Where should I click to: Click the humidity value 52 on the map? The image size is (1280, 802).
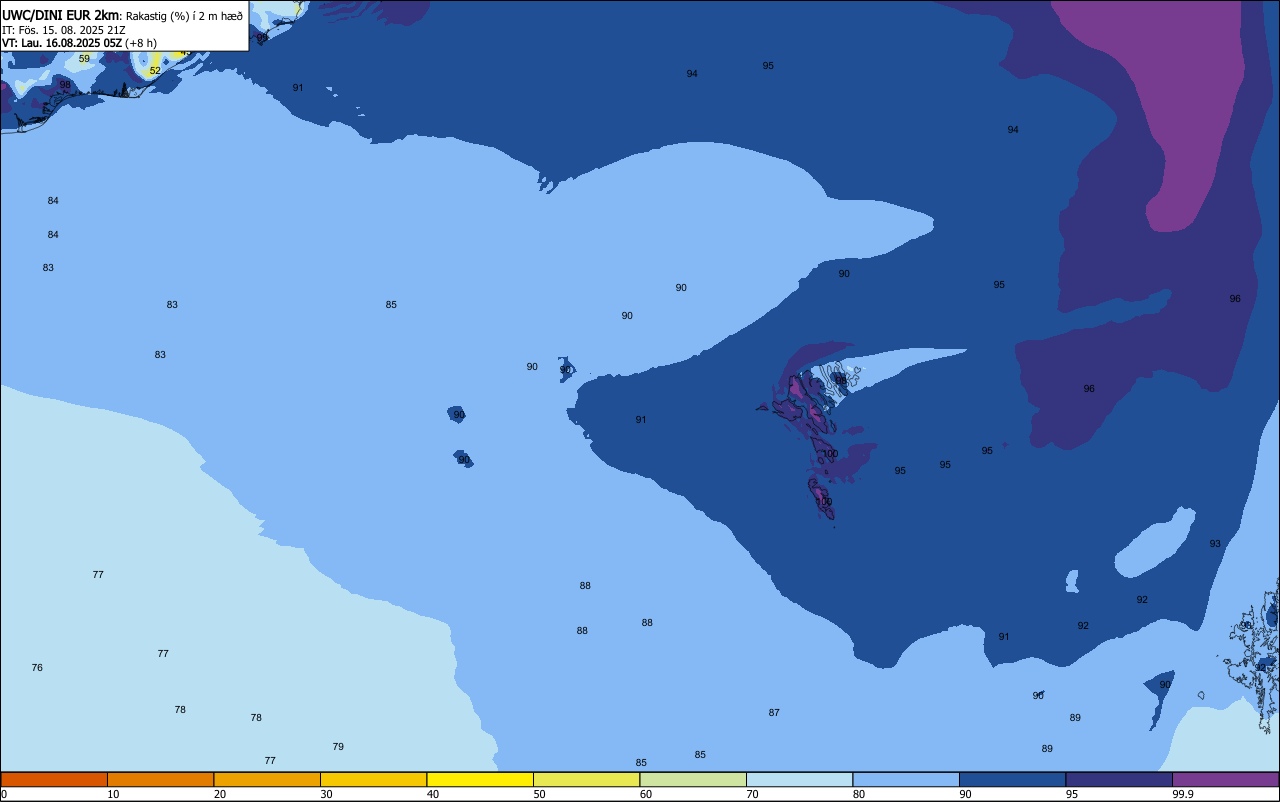(x=155, y=71)
